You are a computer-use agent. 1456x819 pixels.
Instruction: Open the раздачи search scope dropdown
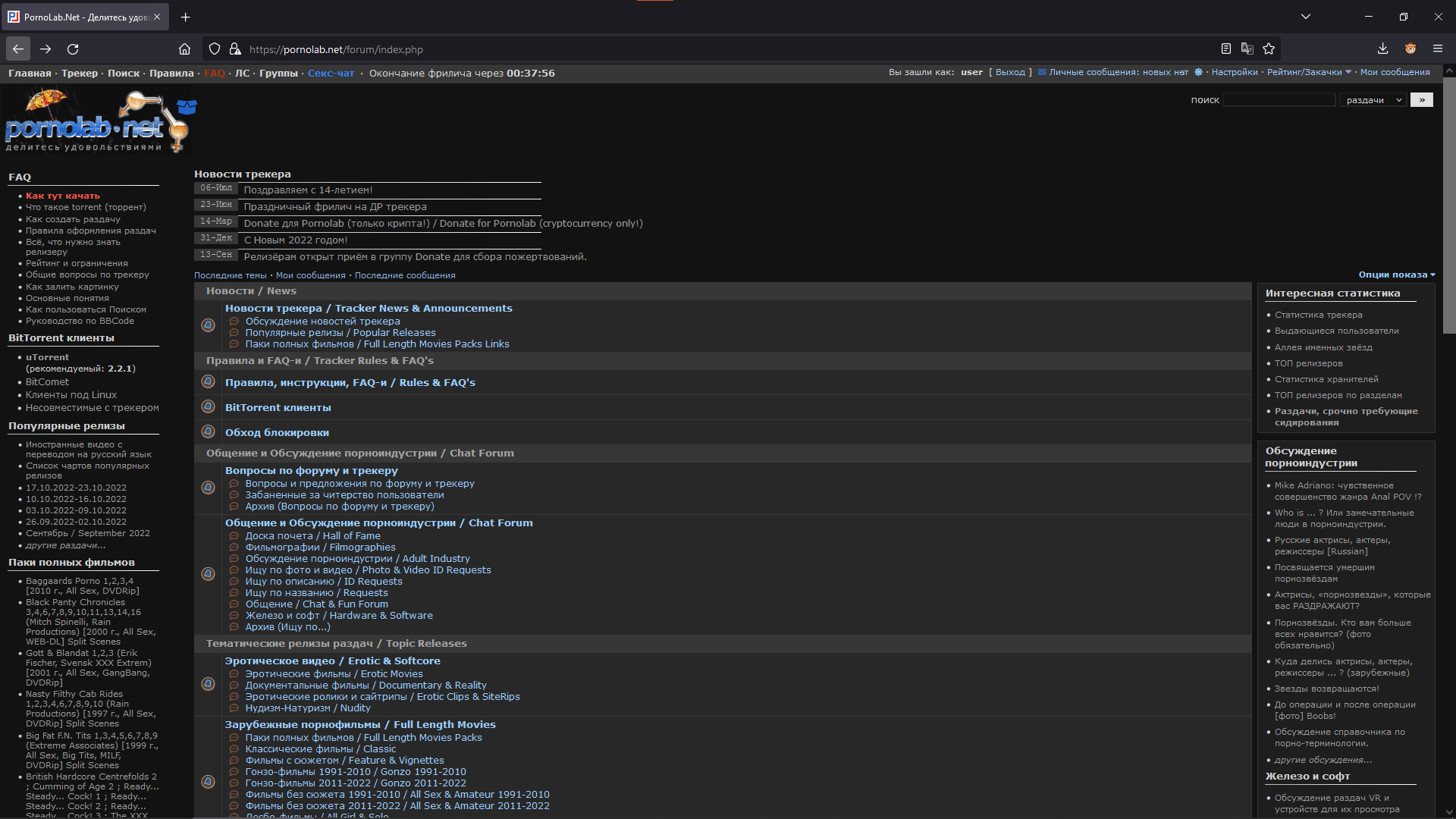coord(1373,100)
